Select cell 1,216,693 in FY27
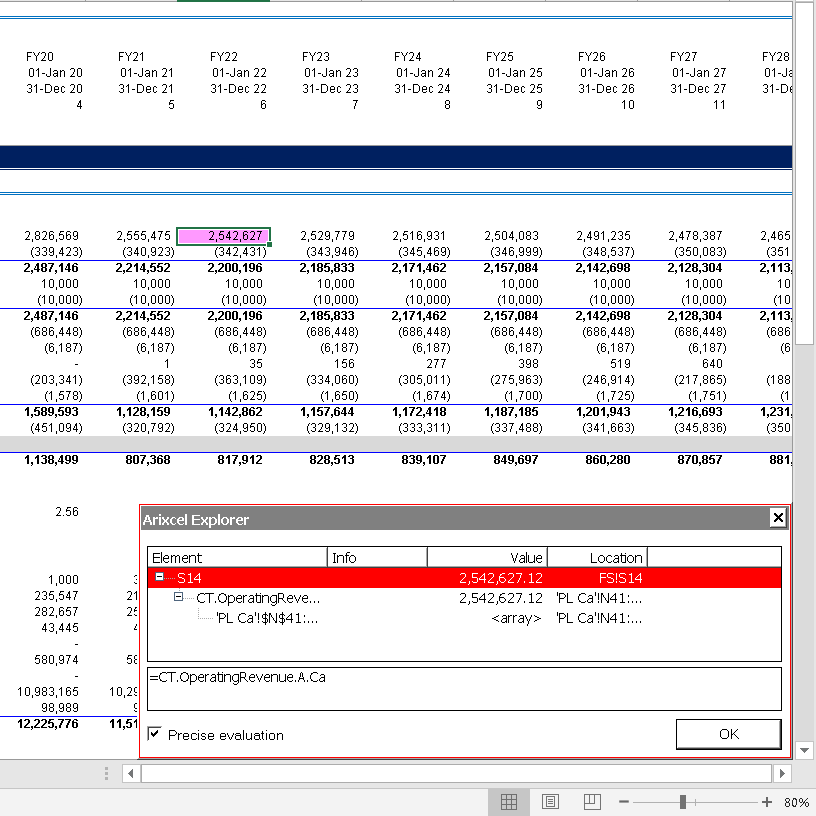816x816 pixels. [x=695, y=412]
